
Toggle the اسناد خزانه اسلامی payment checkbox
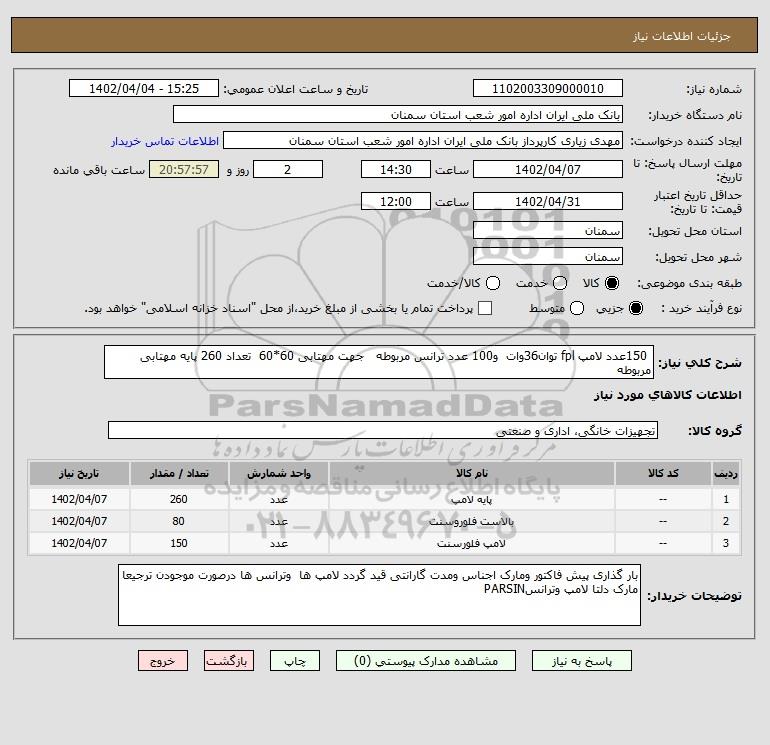[485, 308]
